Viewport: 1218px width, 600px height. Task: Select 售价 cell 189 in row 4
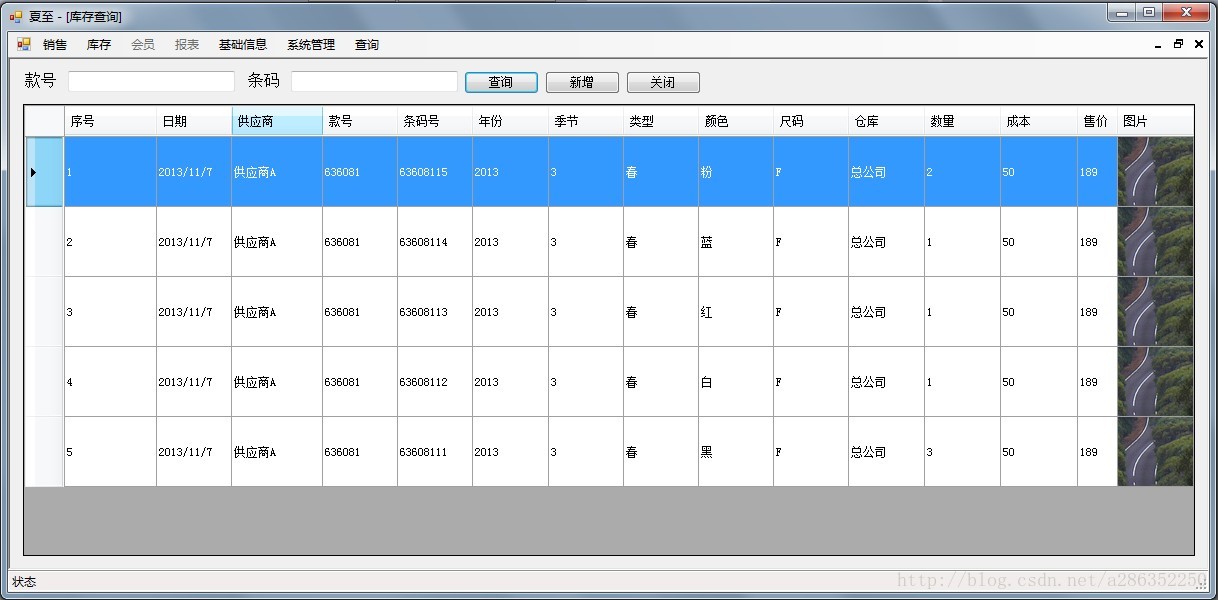click(1097, 382)
